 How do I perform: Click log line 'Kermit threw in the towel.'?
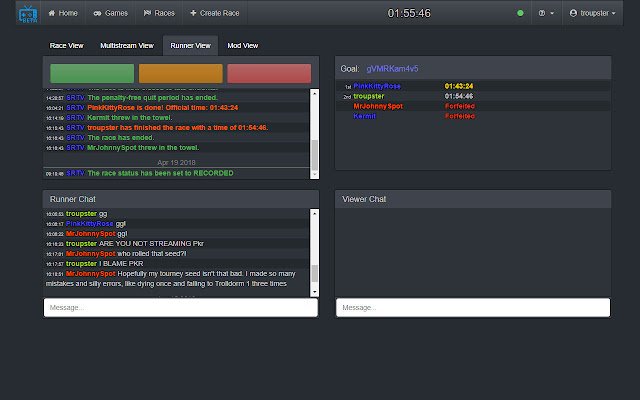[x=130, y=118]
